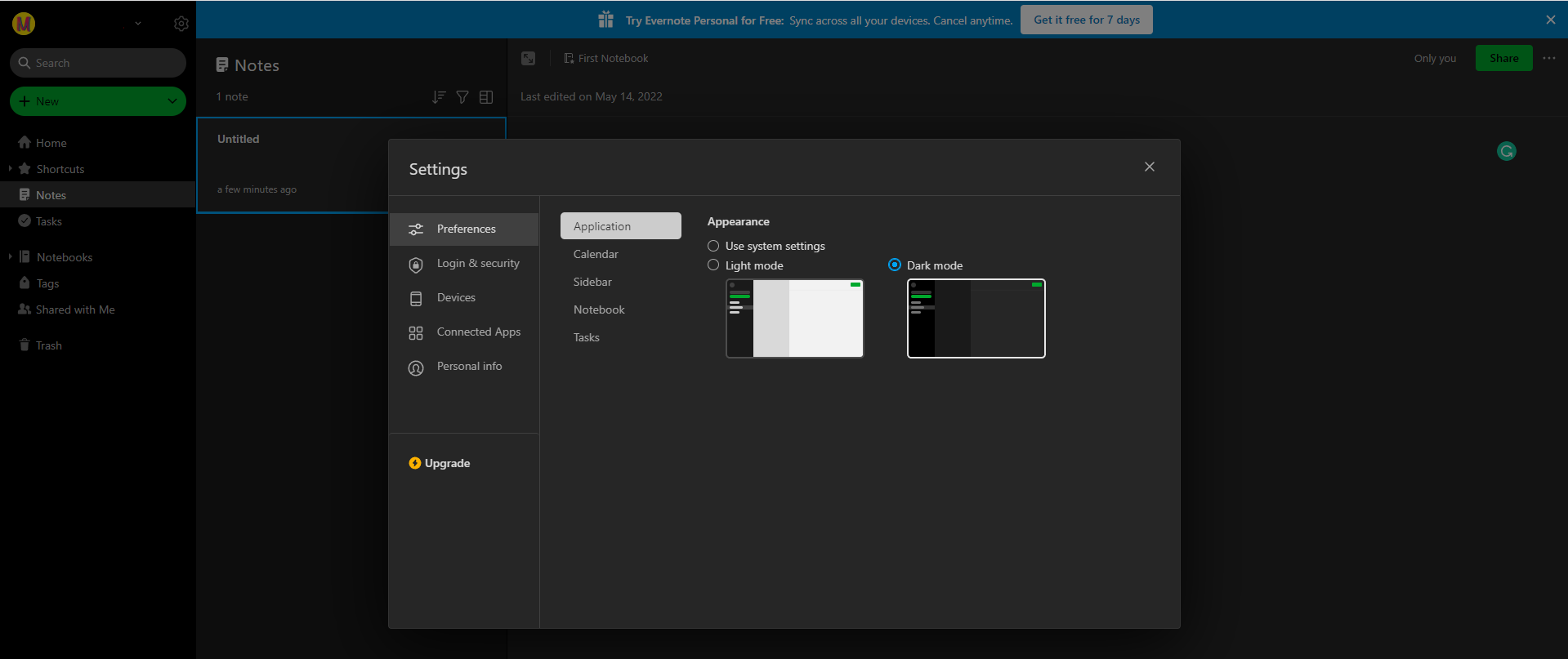Click Get it free for 7 days

1086,20
